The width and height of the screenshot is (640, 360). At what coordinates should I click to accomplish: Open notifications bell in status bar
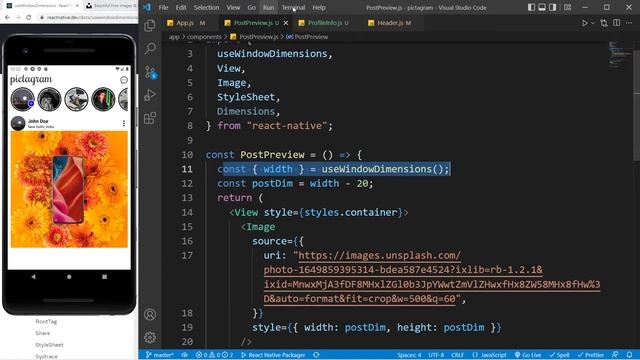(x=629, y=355)
